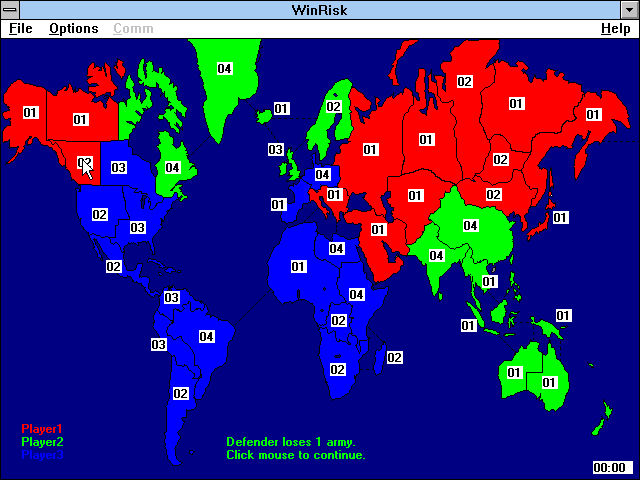The width and height of the screenshot is (640, 480).
Task: Click the Player2 green legend label
Action: point(42,442)
